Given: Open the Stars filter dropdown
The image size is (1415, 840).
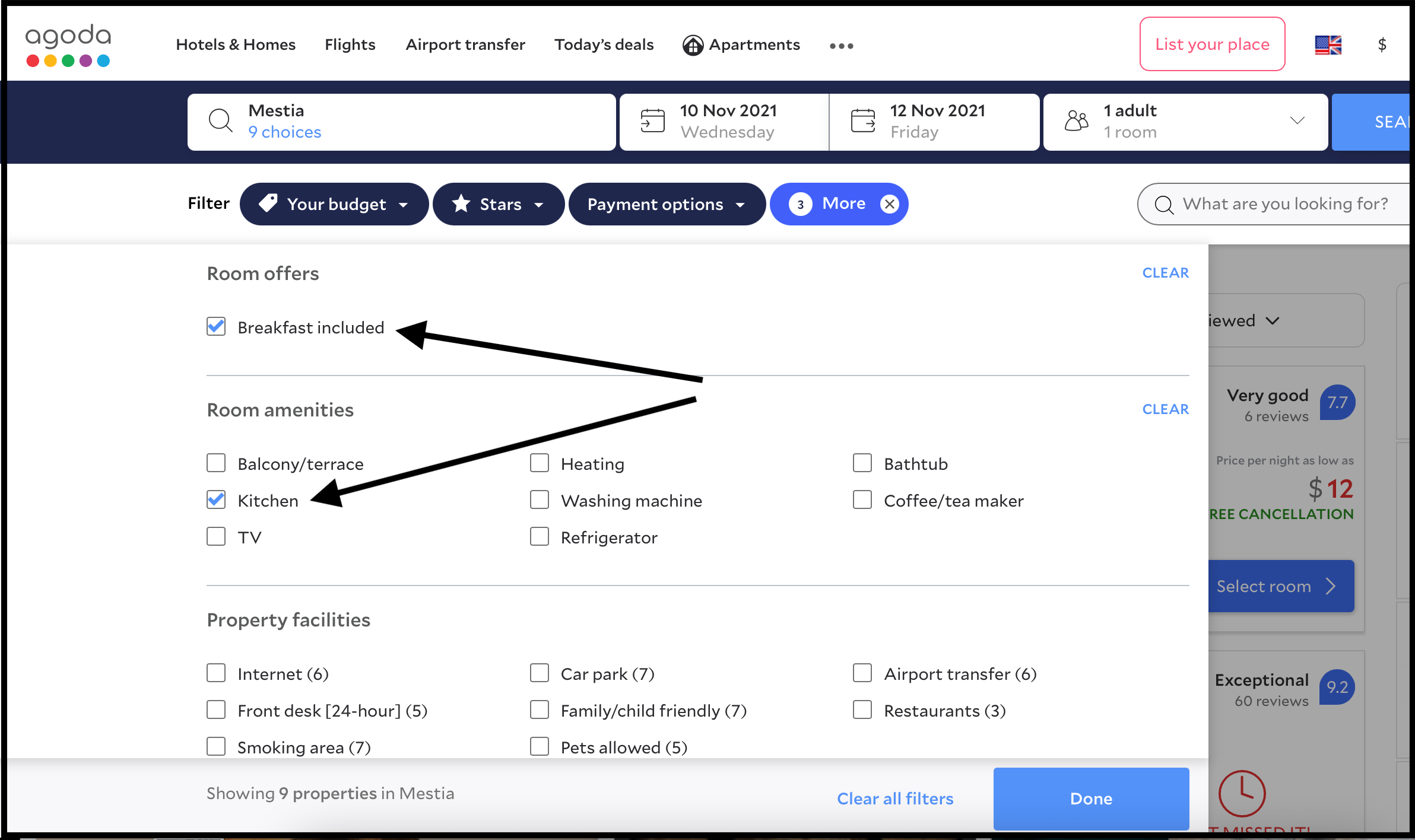Looking at the screenshot, I should coord(499,204).
